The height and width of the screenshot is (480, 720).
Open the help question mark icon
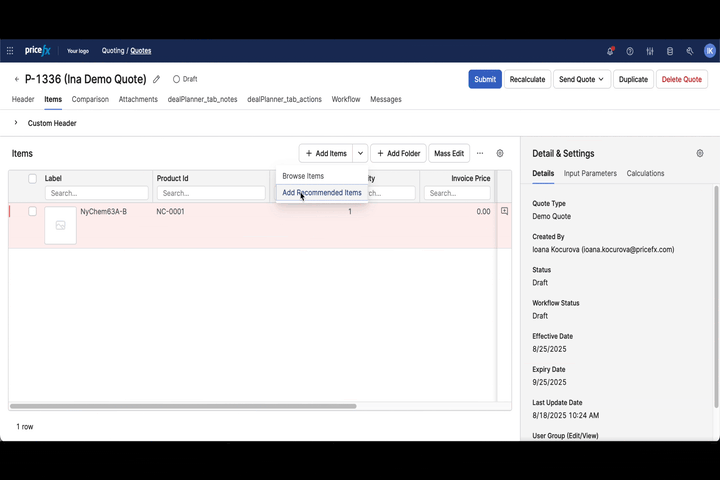pyautogui.click(x=630, y=51)
